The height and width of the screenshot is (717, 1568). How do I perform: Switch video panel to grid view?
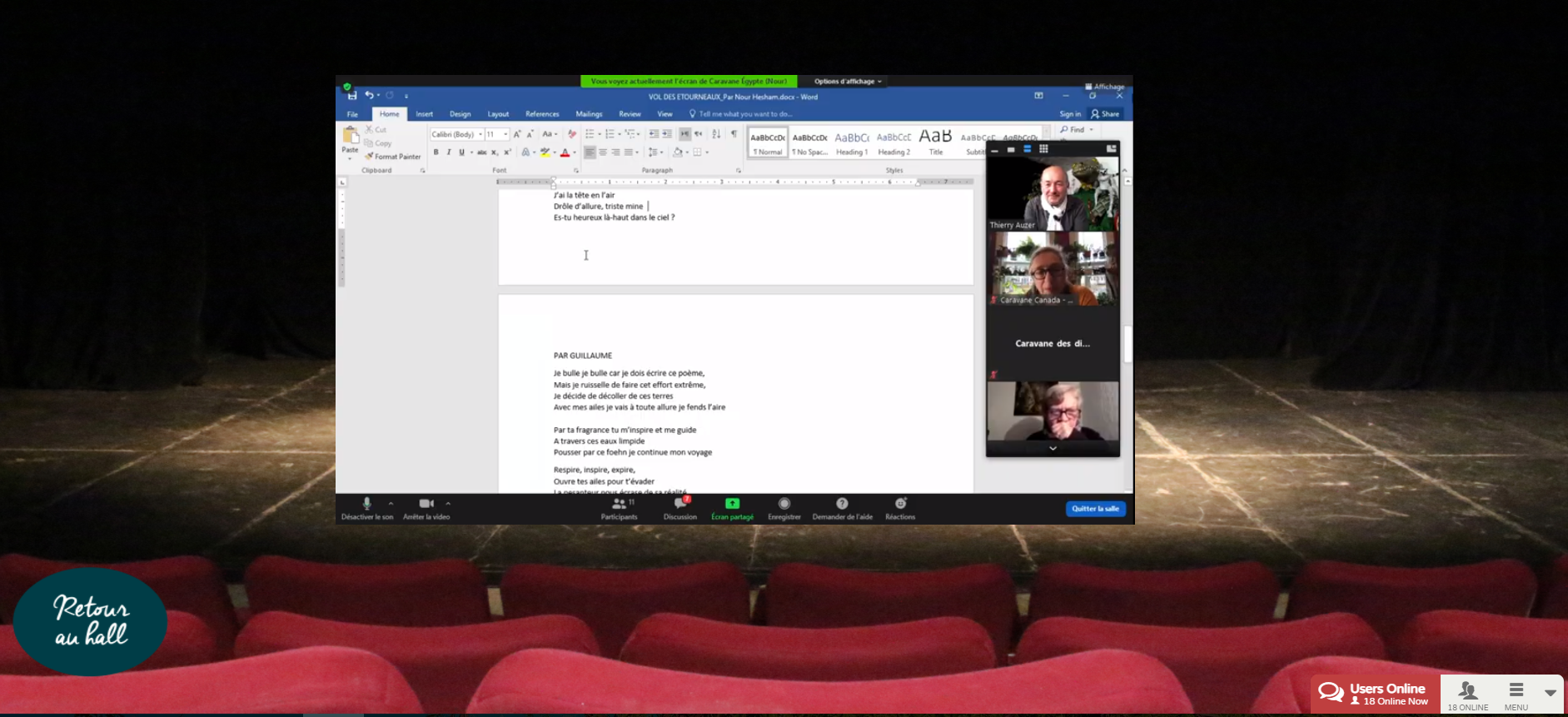pyautogui.click(x=1043, y=149)
